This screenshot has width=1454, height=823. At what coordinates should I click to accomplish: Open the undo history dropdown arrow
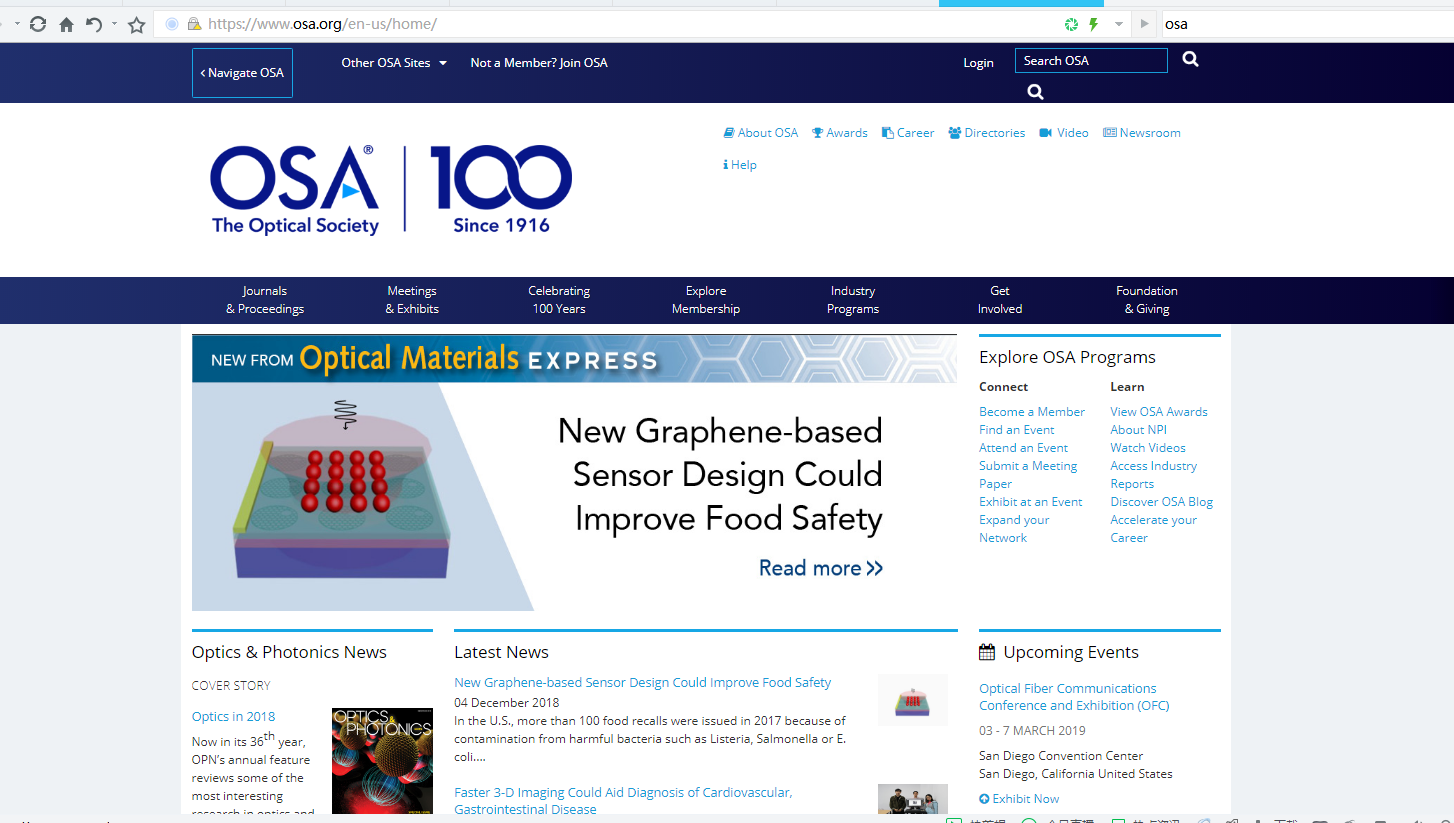(114, 24)
